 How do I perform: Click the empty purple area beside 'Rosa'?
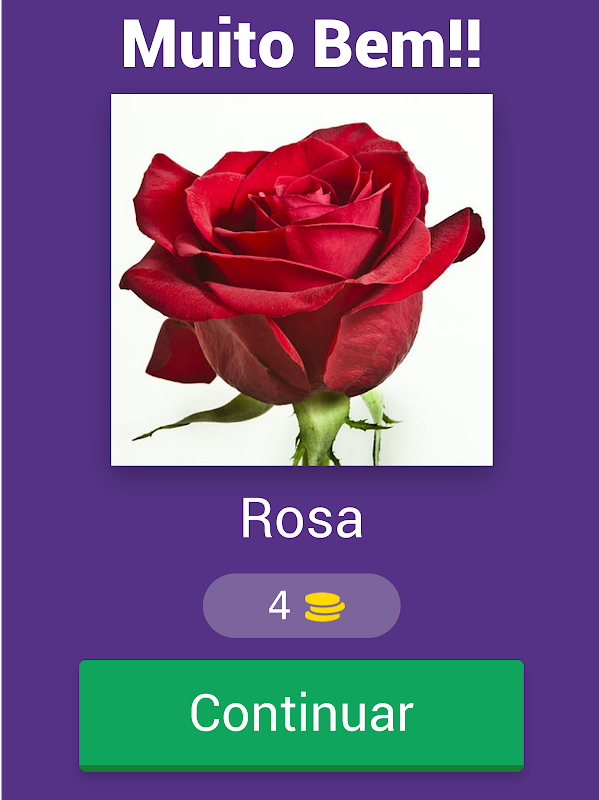coord(449,518)
